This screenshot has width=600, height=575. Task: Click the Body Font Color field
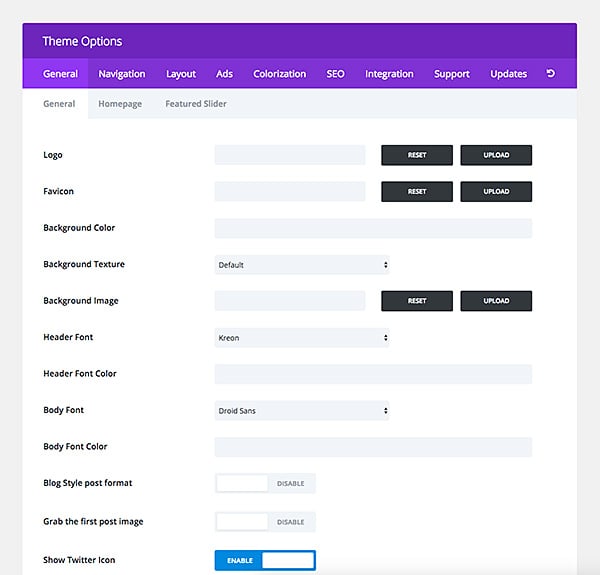(373, 447)
